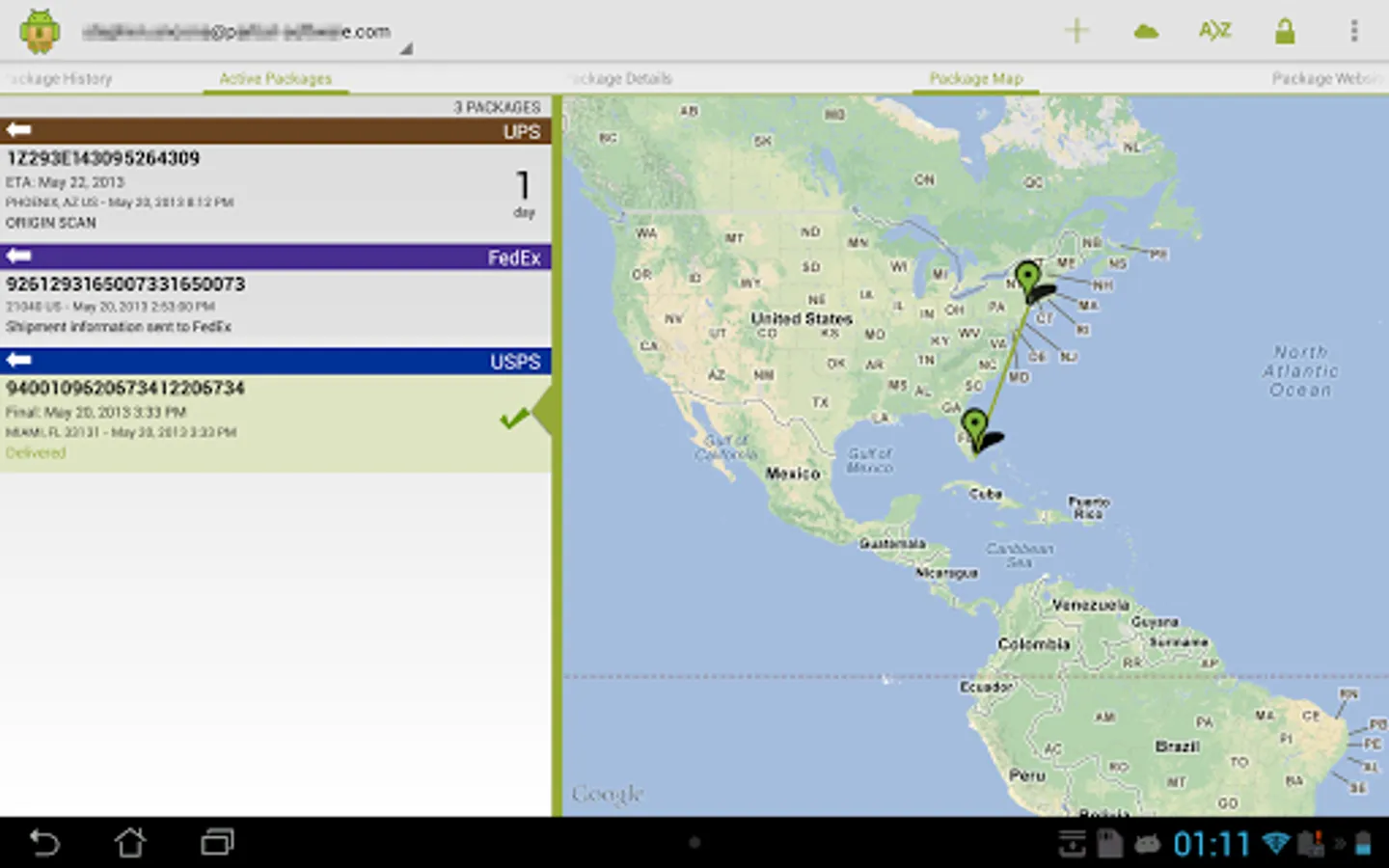Tap the Android back navigation button
The width and height of the screenshot is (1389, 868).
[44, 843]
